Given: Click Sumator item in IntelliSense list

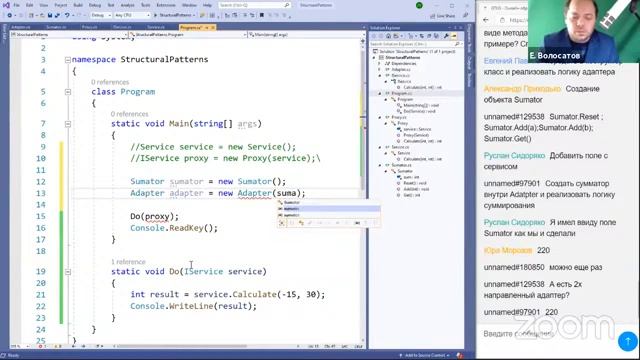Looking at the screenshot, I should tap(329, 202).
